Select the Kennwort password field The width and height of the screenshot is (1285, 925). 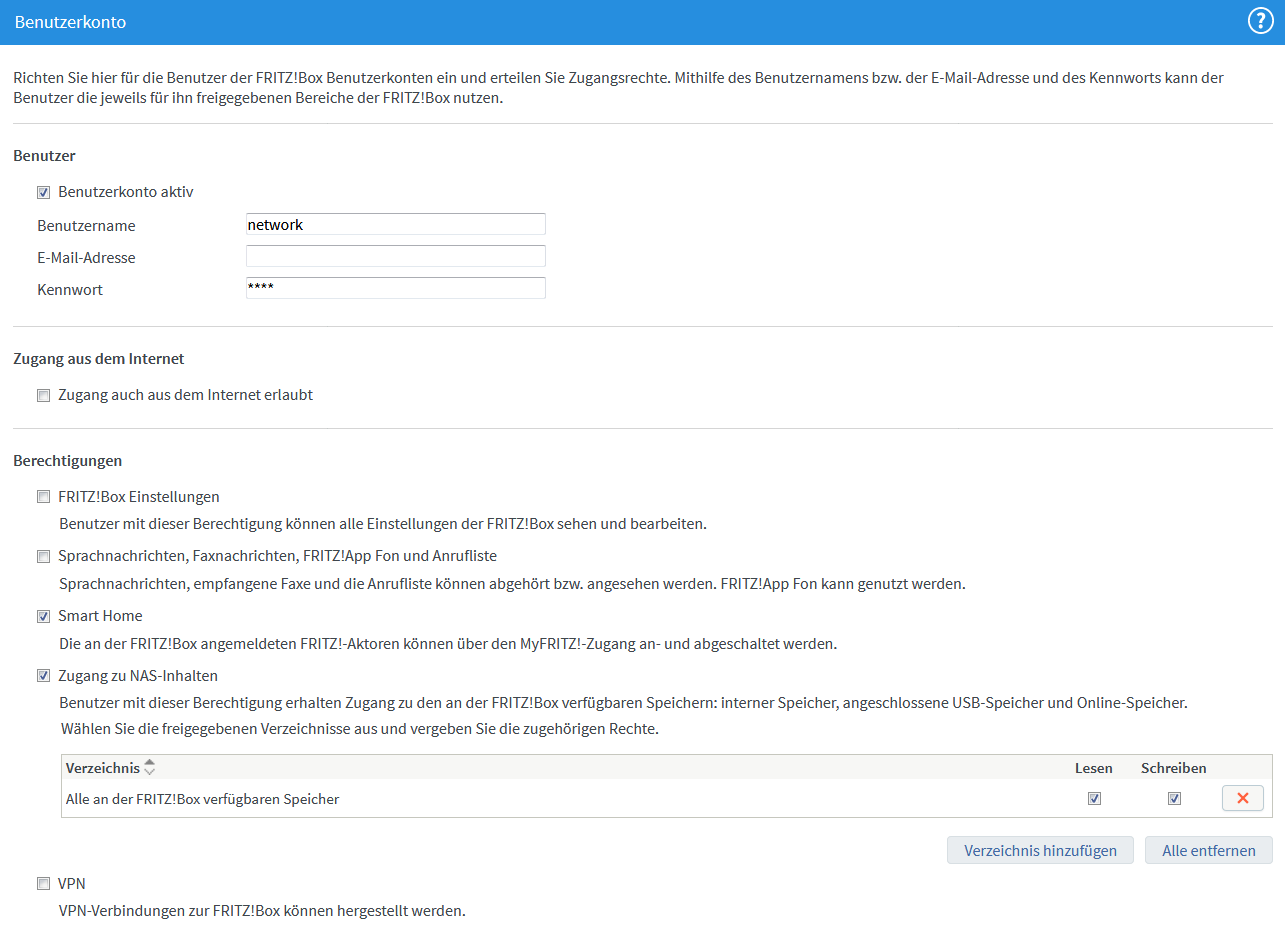point(396,289)
